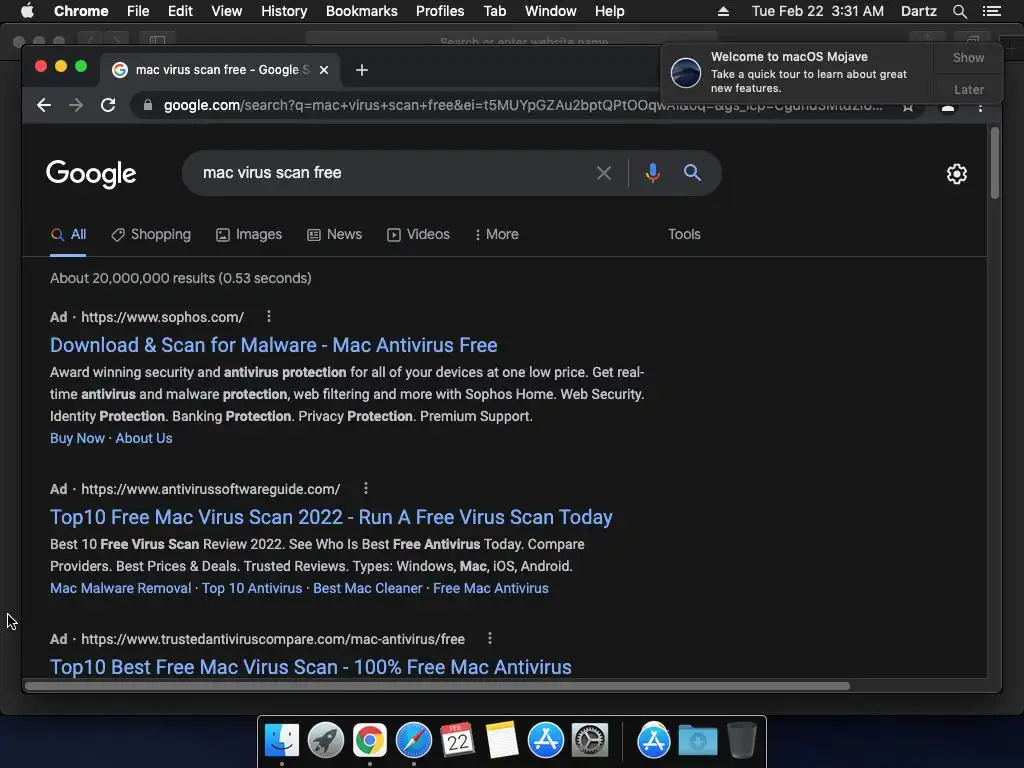Click the date and time in menu bar
This screenshot has height=768, width=1024.
[818, 11]
